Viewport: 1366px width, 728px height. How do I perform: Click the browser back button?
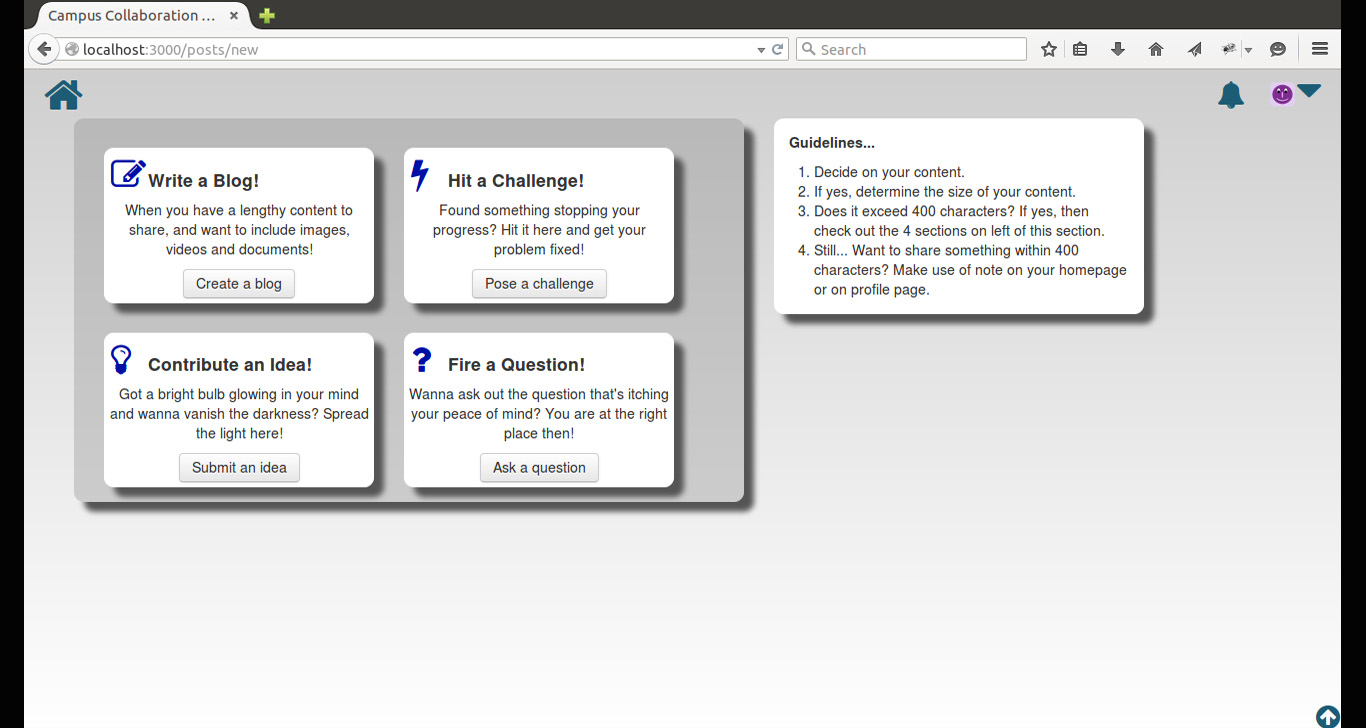[x=43, y=49]
